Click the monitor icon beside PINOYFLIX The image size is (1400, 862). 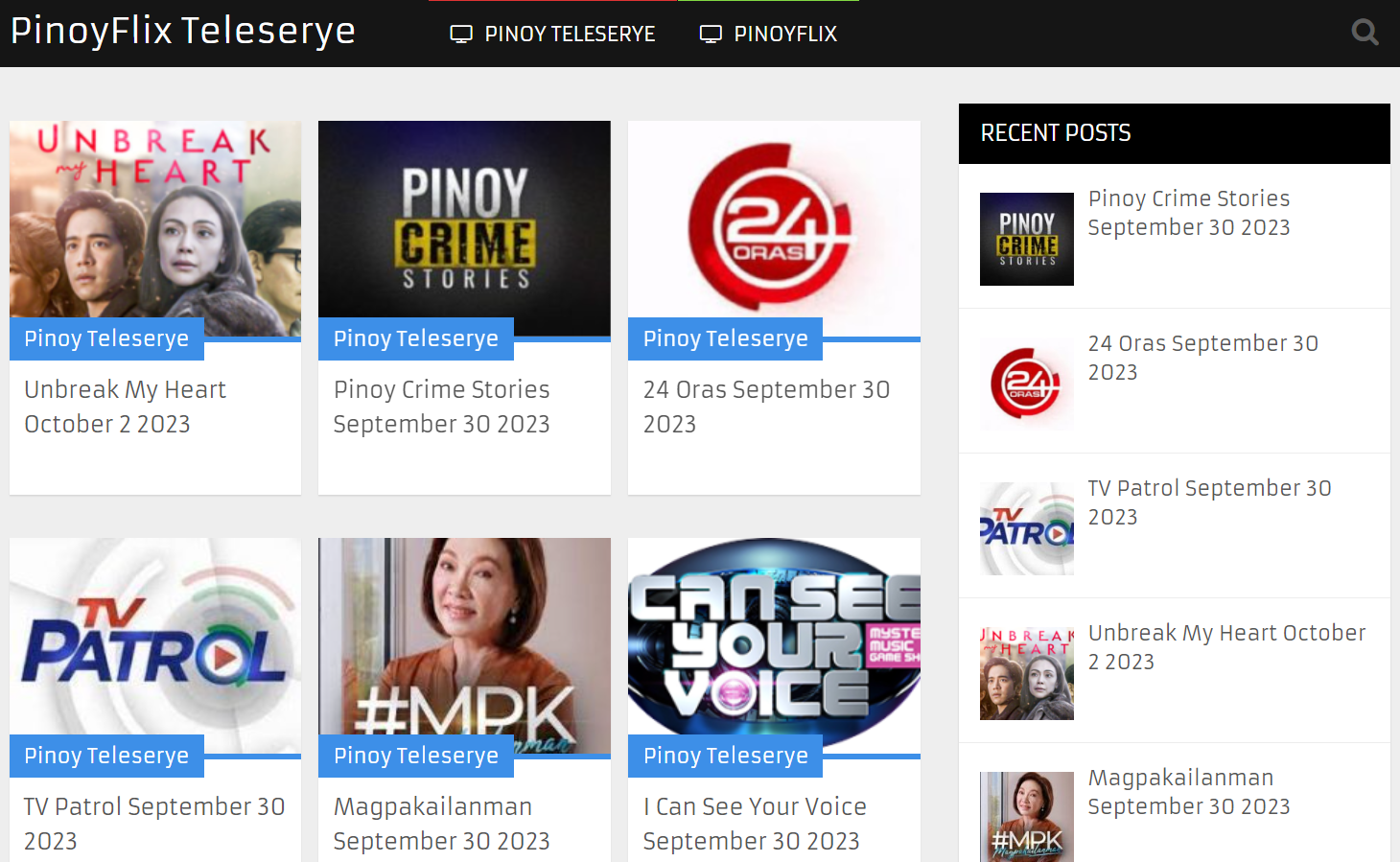pyautogui.click(x=710, y=32)
